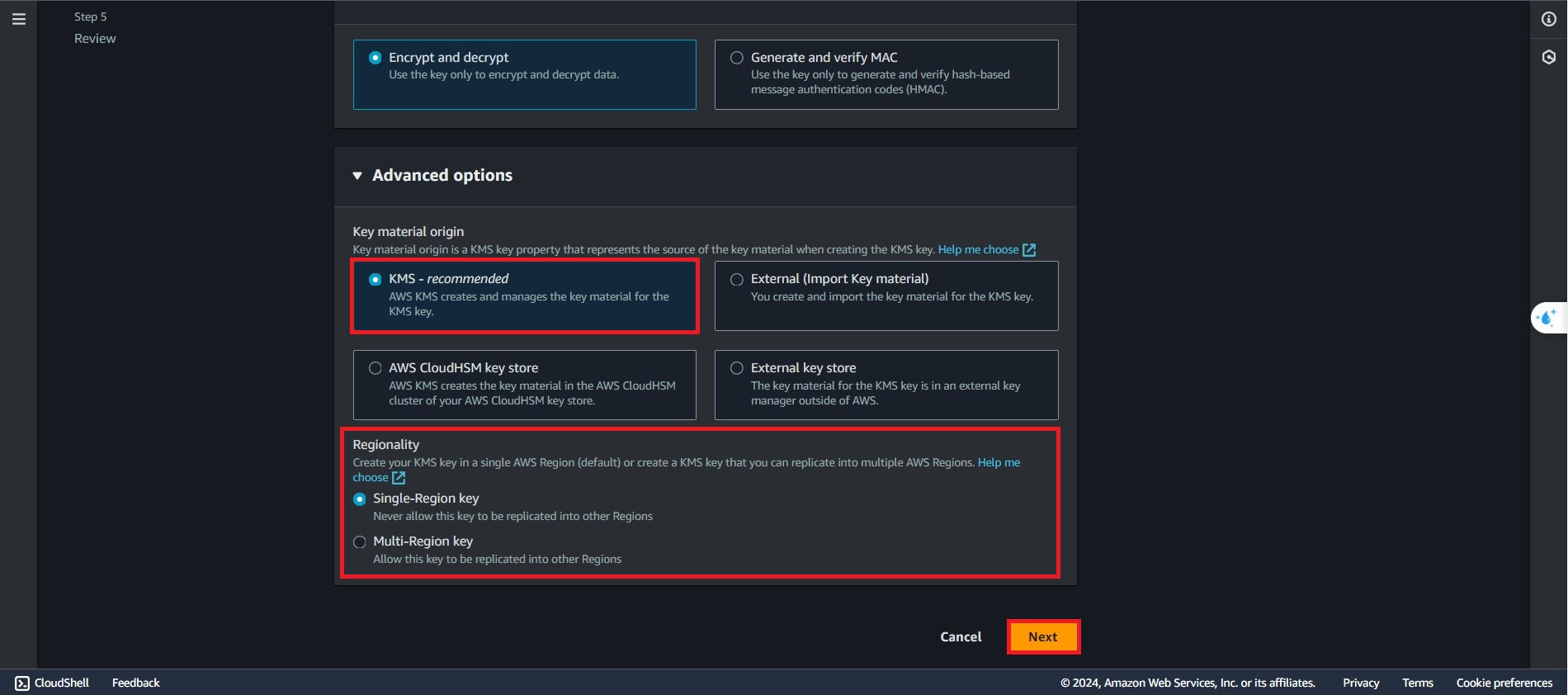
Task: Open Cookie preferences in the footer
Action: (1504, 683)
